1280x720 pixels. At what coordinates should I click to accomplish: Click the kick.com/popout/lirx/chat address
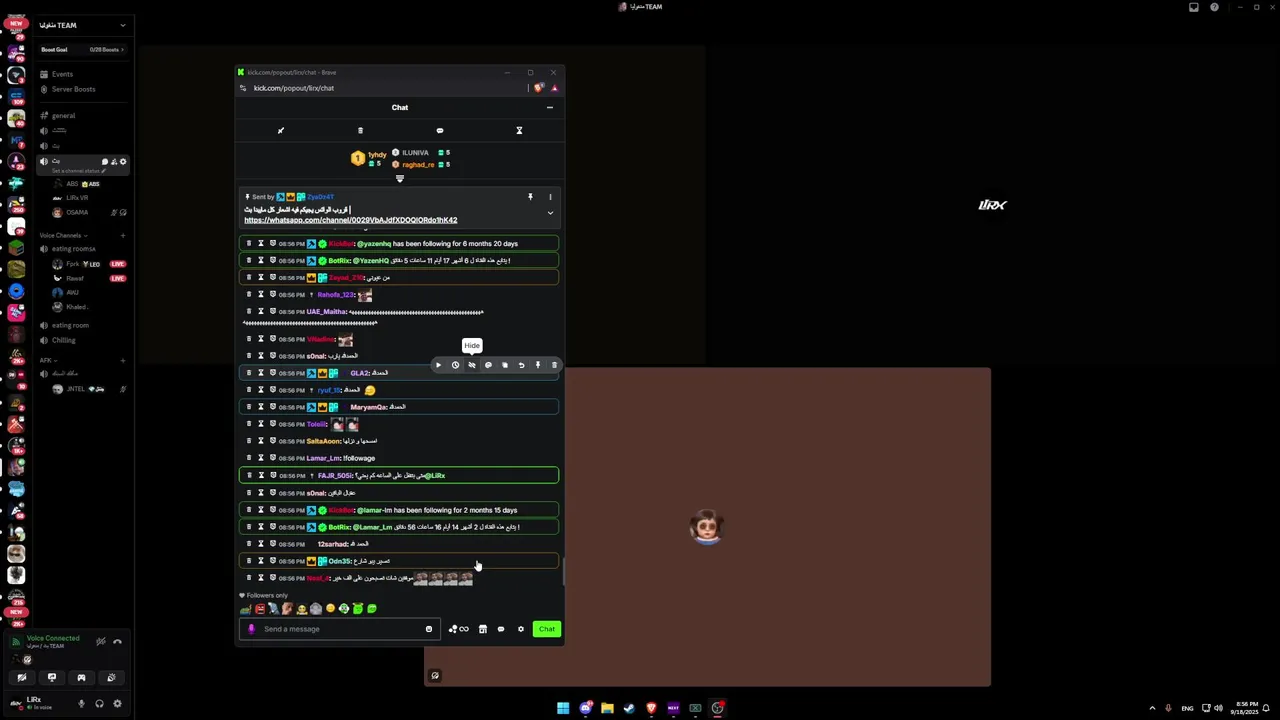tap(294, 88)
